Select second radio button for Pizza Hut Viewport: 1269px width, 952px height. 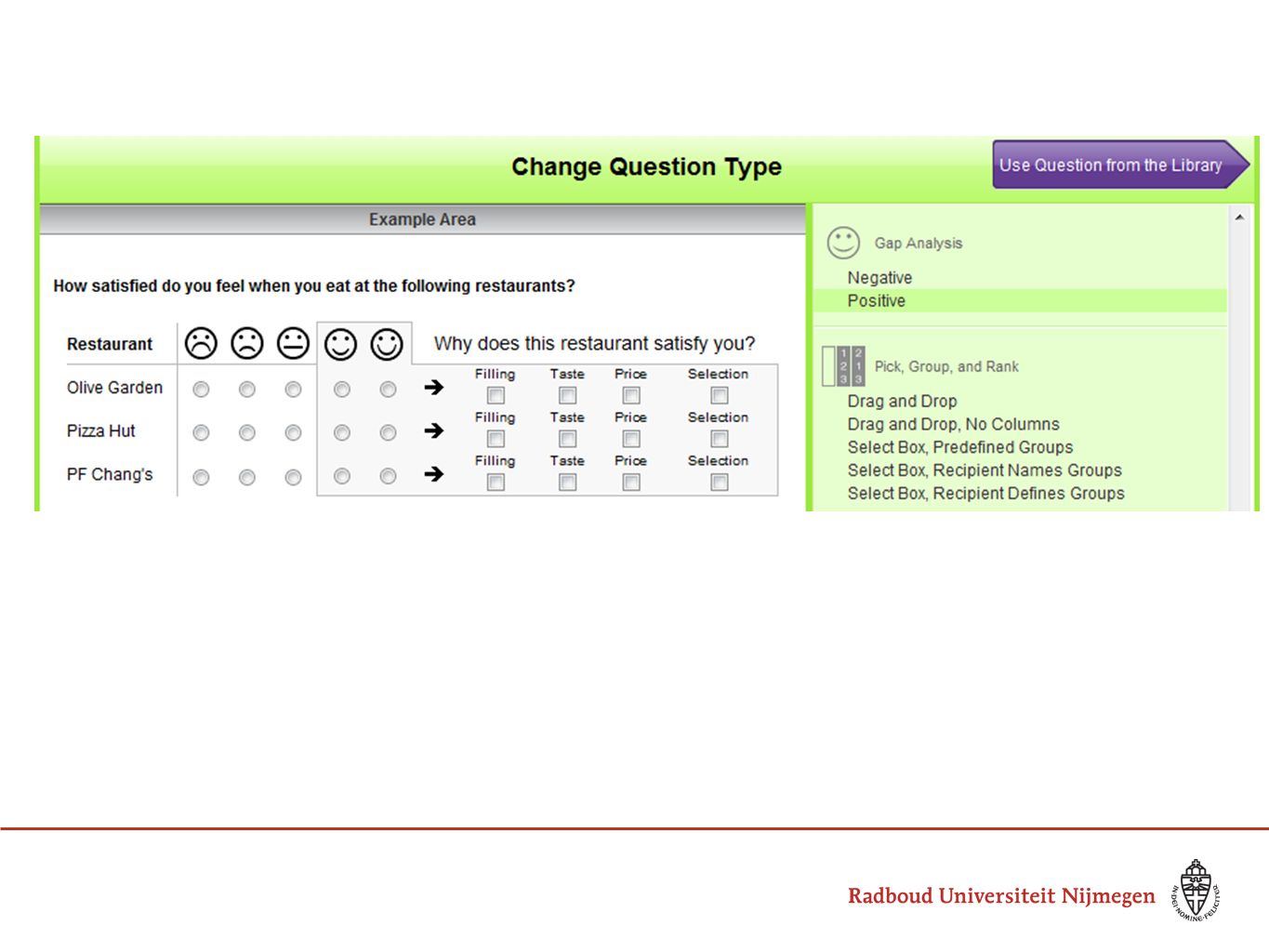[247, 433]
